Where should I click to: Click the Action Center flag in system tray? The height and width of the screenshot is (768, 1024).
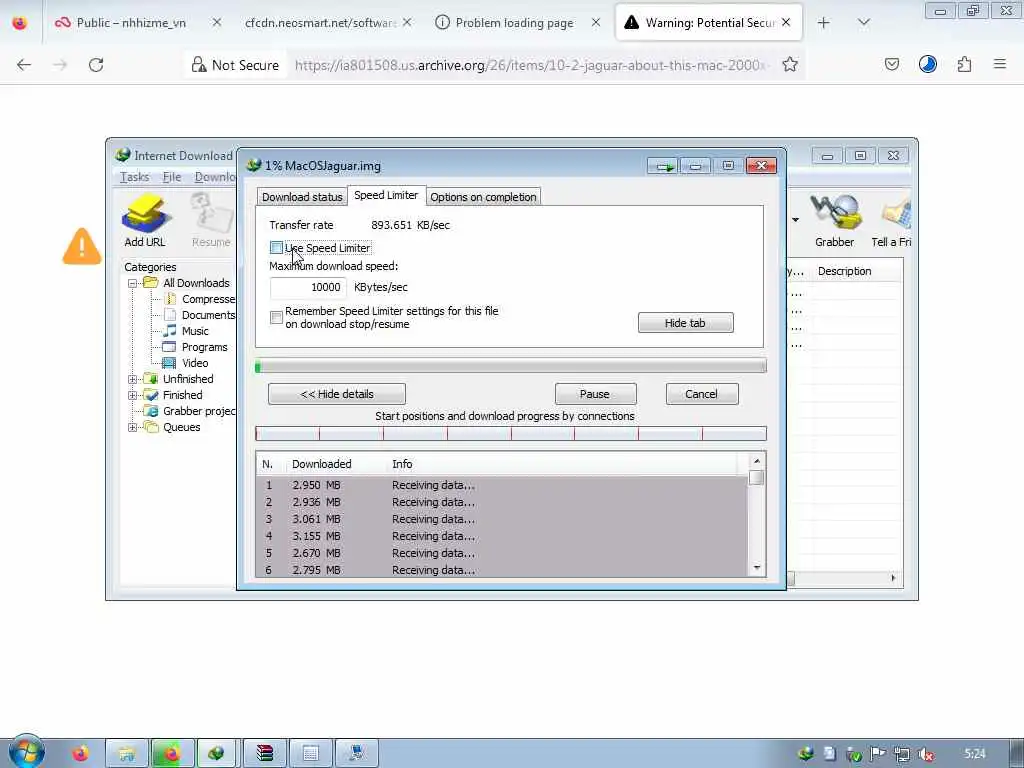click(x=878, y=754)
